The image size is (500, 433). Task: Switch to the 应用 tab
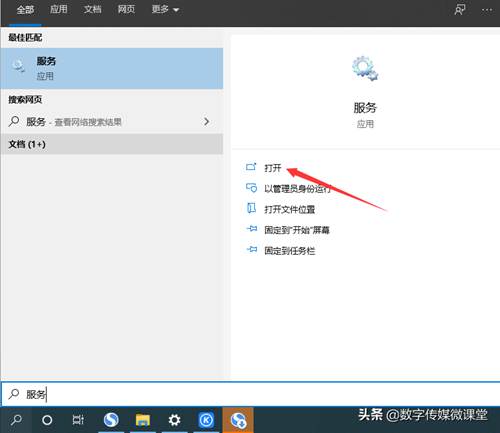pyautogui.click(x=58, y=9)
